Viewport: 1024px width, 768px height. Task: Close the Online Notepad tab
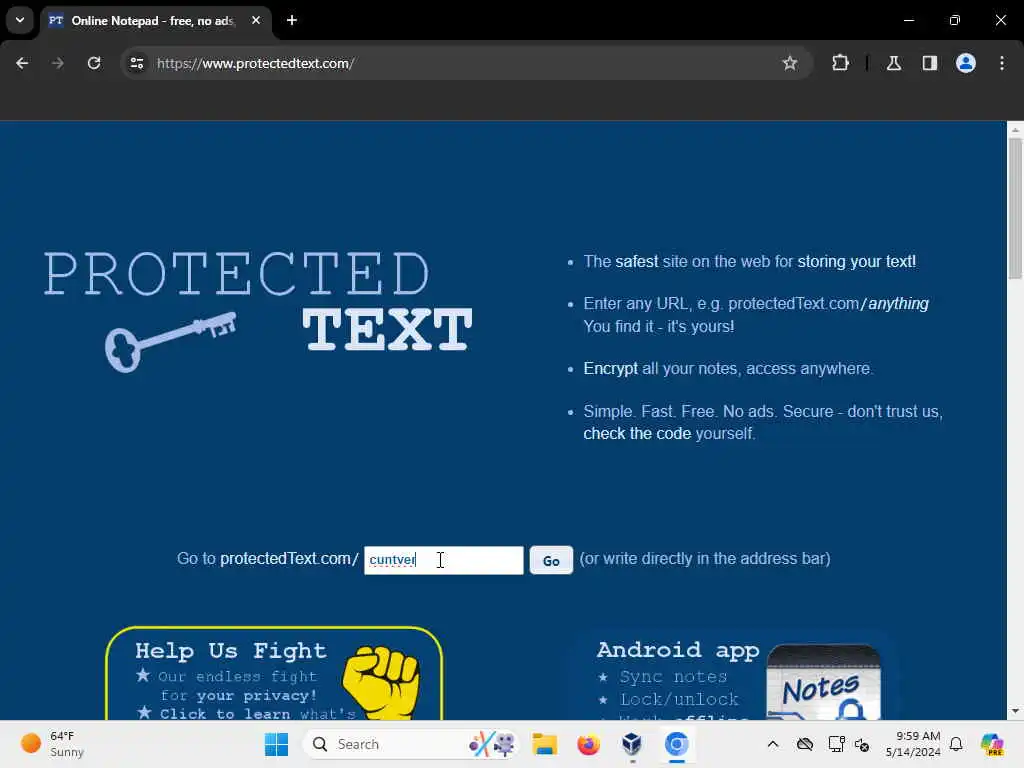[256, 20]
